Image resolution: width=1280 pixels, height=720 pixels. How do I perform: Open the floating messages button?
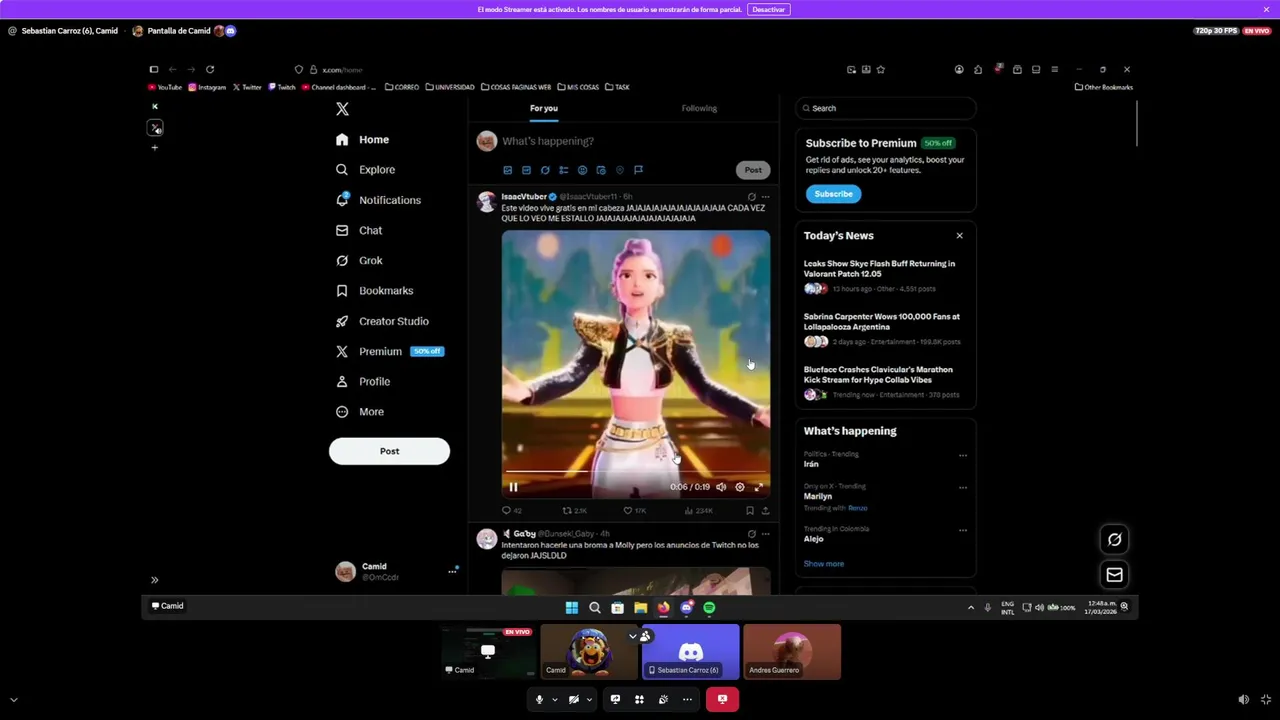coord(1114,575)
